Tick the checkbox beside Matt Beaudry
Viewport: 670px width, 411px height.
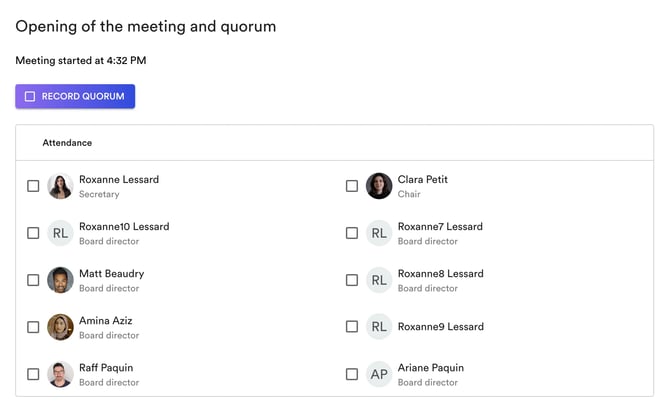click(33, 280)
